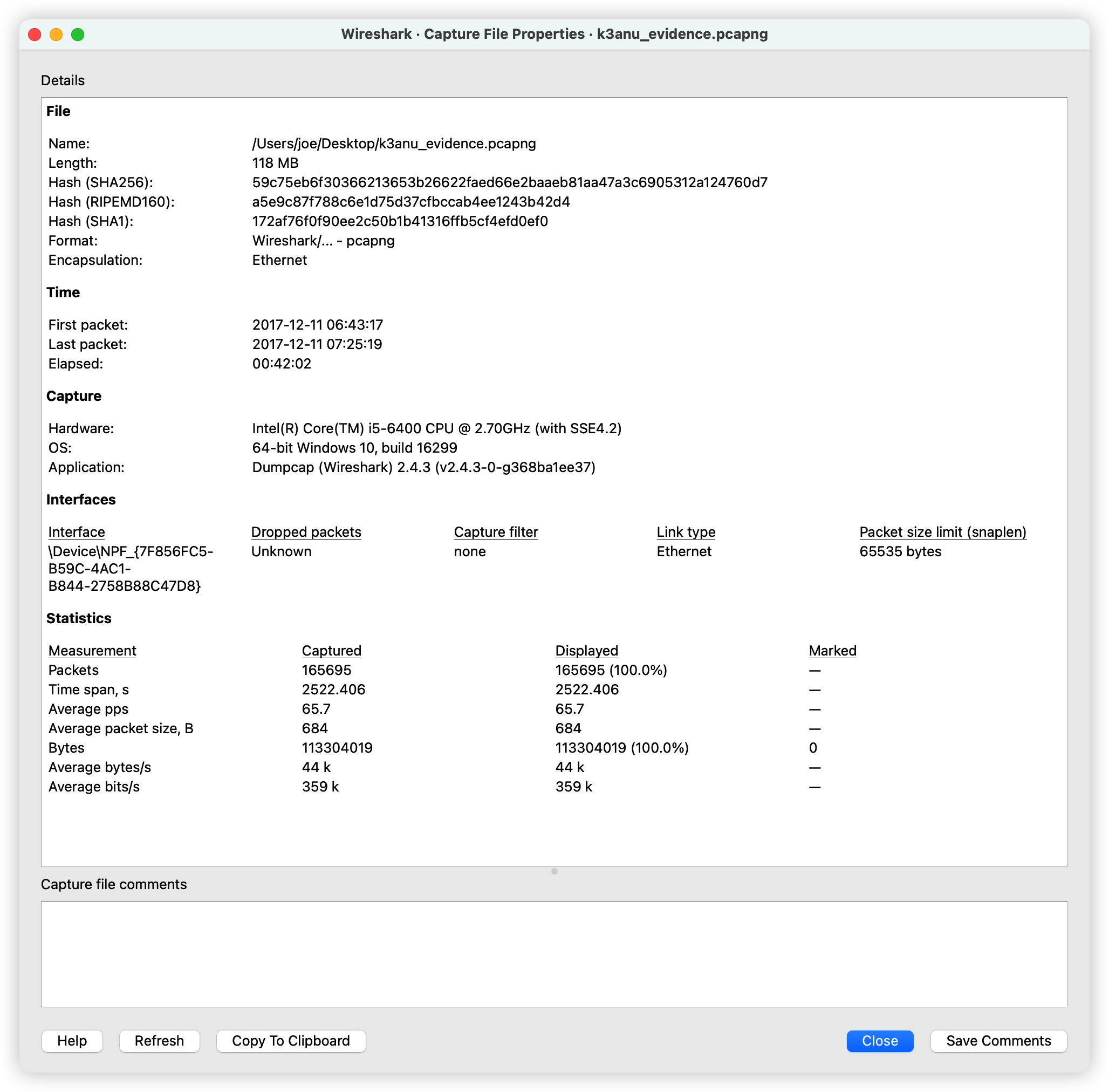Click the Measurement column header in Statistics

[x=92, y=650]
